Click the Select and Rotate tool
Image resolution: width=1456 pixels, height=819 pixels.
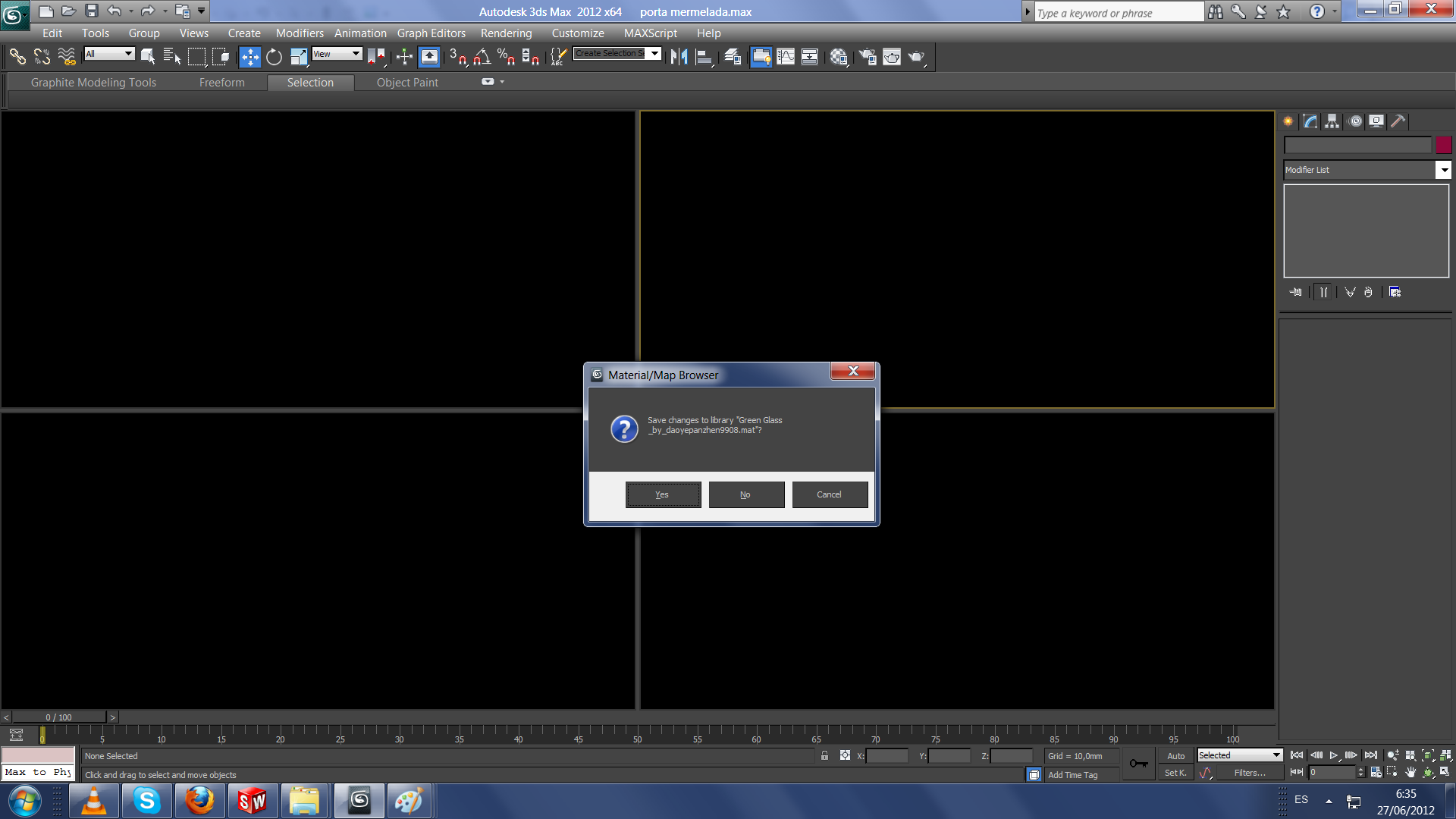pyautogui.click(x=274, y=57)
